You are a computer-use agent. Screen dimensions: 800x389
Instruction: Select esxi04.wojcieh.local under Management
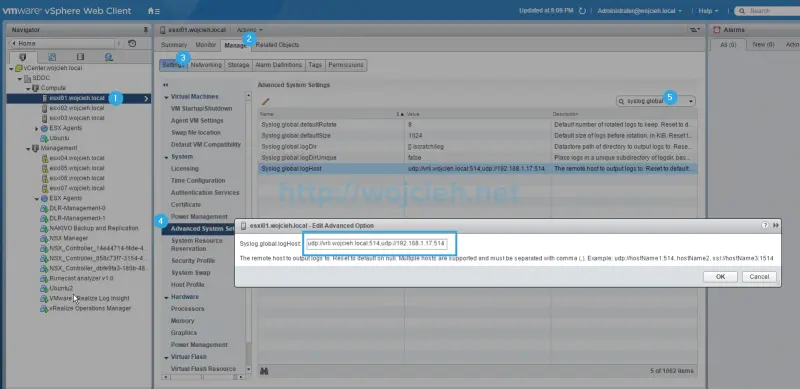click(77, 158)
